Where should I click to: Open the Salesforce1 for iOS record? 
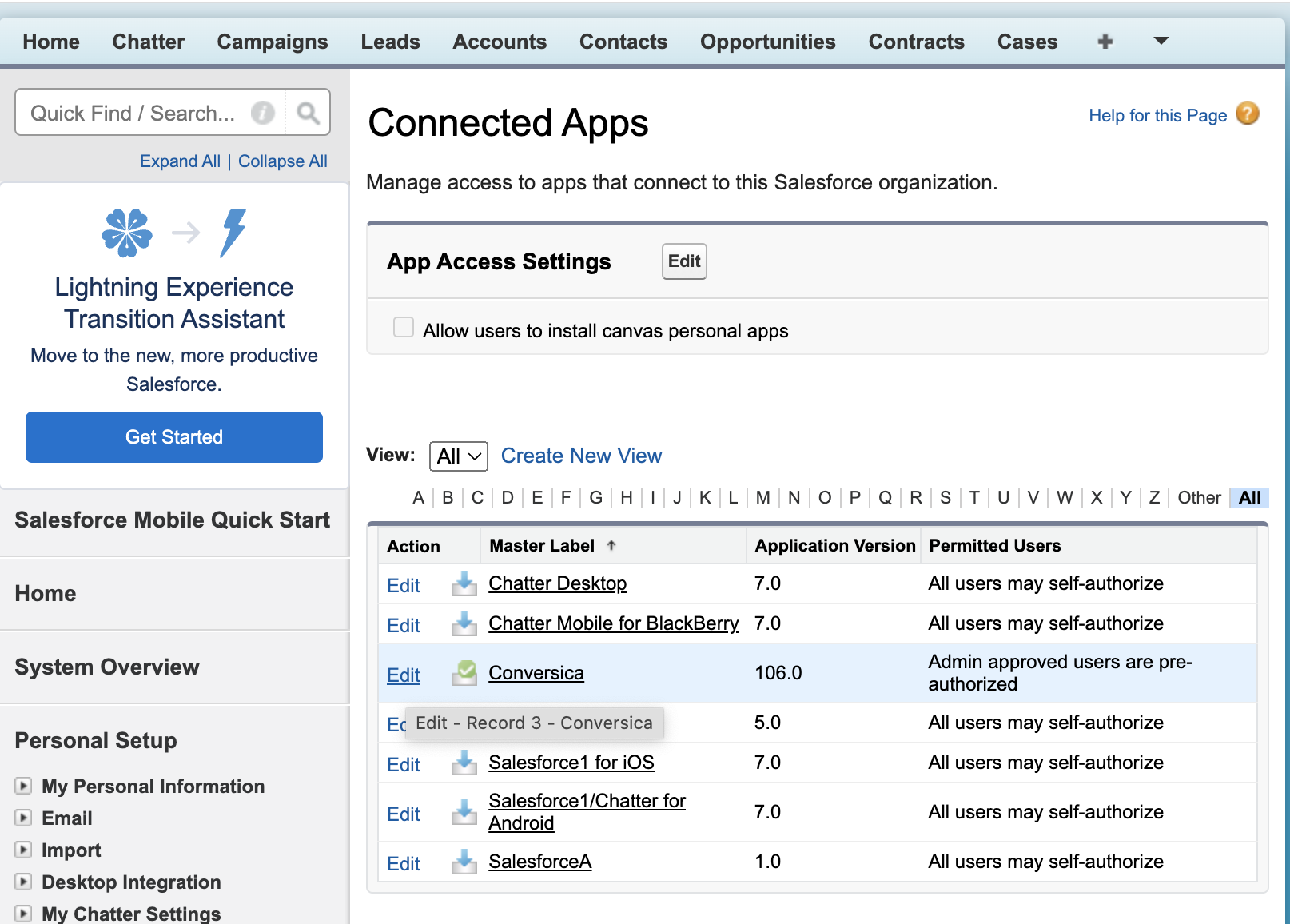(571, 763)
